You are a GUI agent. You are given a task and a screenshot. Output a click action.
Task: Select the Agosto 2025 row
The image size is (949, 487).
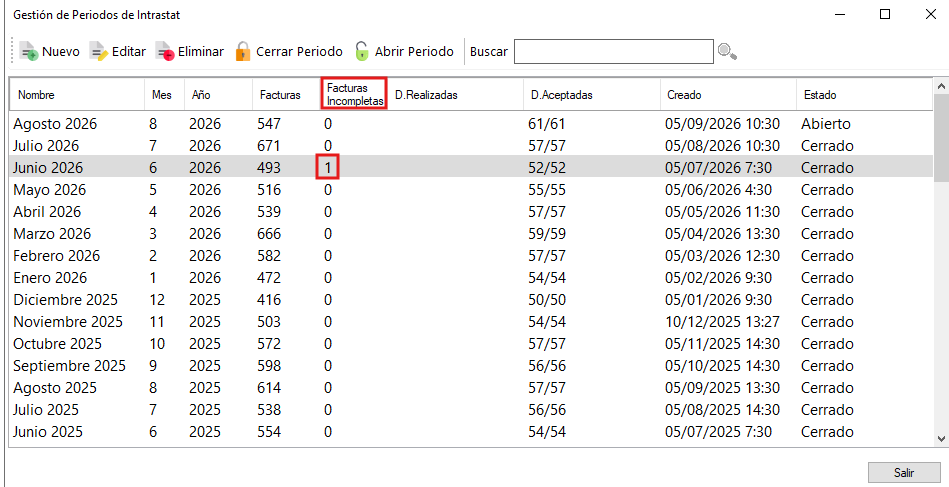471,388
